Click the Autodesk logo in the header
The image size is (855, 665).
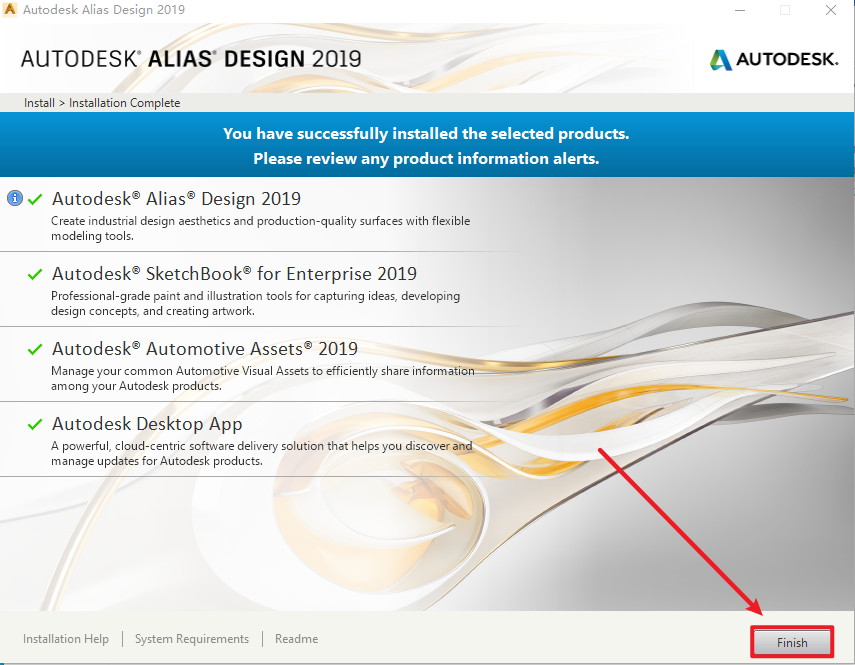(x=774, y=59)
